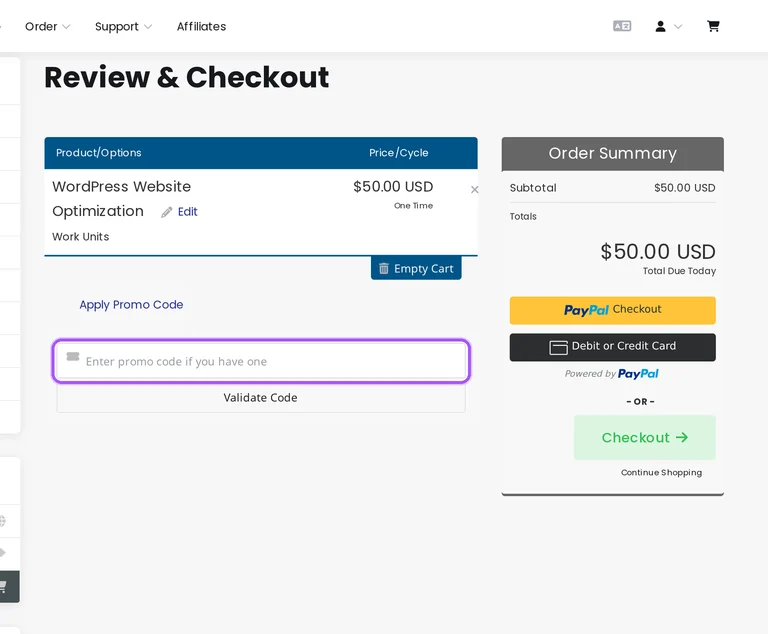Click the green Checkout button
768x634 pixels.
coord(645,438)
